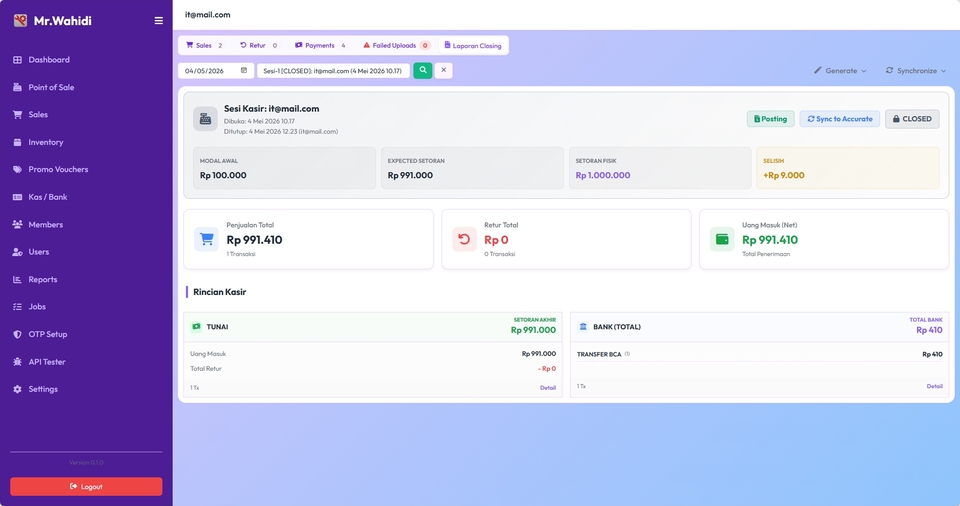Expand the Synchronize dropdown
Viewport: 960px width, 506px height.
tap(916, 70)
